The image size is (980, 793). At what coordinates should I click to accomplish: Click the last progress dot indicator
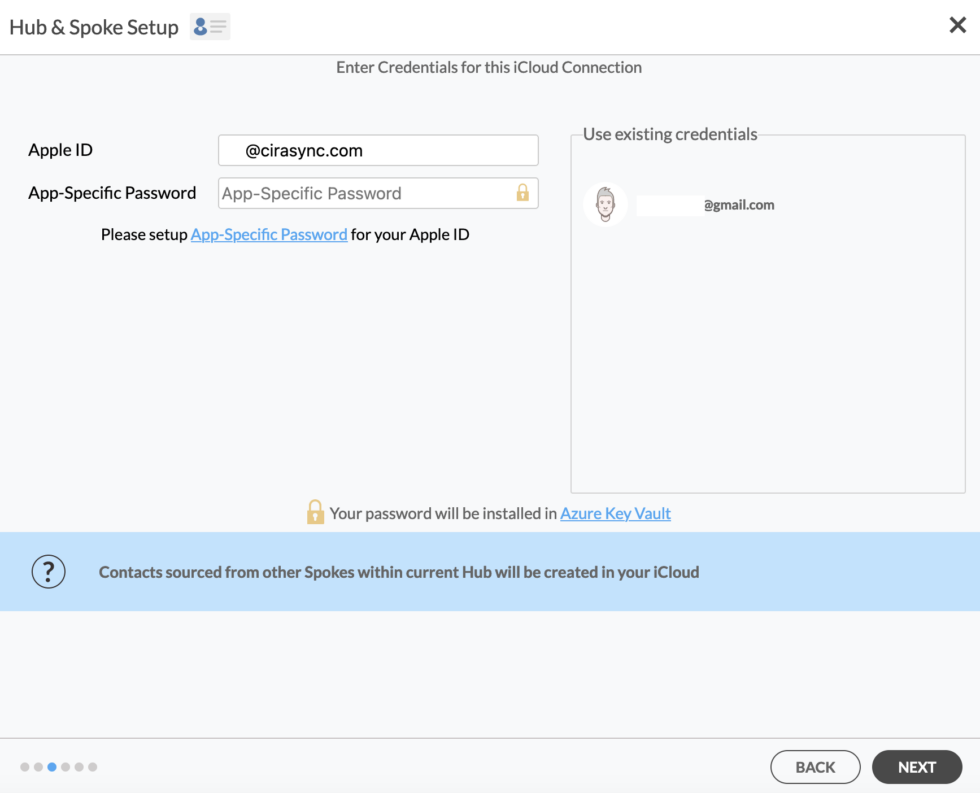click(x=92, y=767)
